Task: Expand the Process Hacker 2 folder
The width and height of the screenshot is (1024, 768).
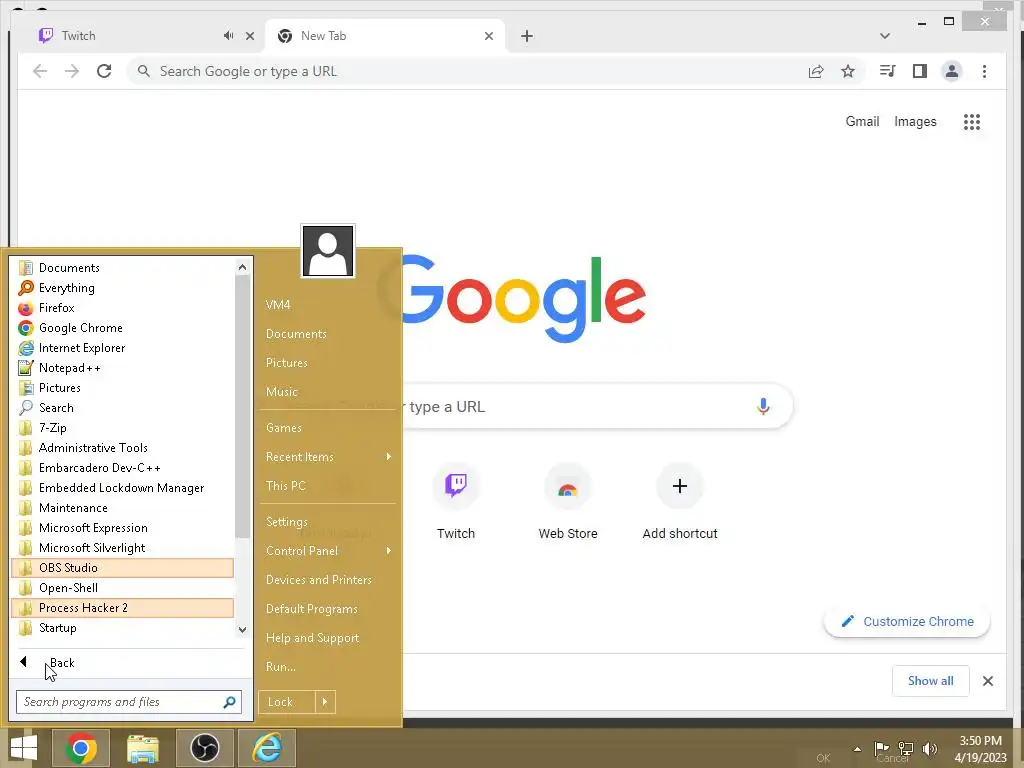Action: coord(123,608)
